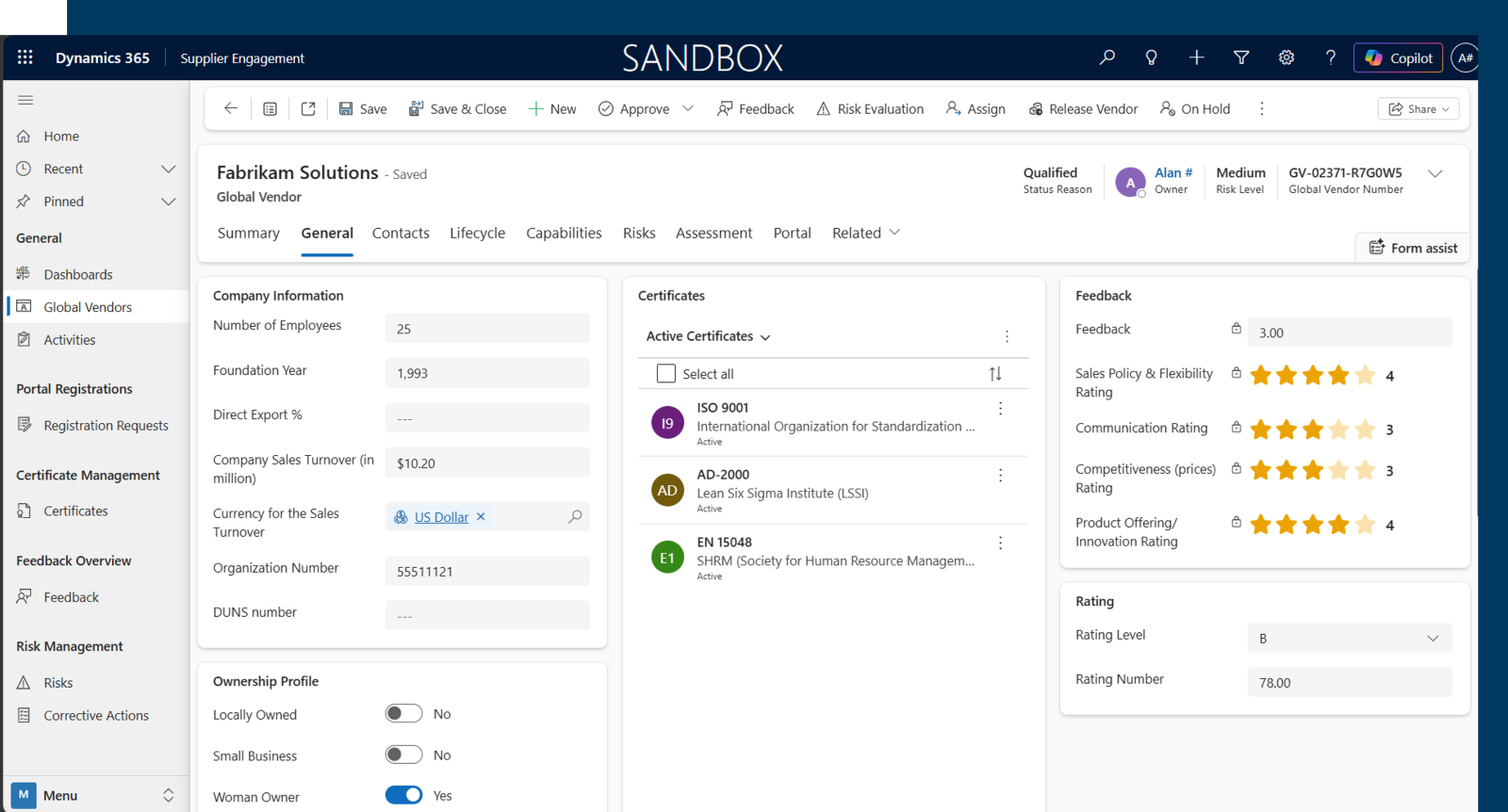Image resolution: width=1508 pixels, height=812 pixels.
Task: Open Corrective Actions in the sidebar
Action: [x=96, y=716]
